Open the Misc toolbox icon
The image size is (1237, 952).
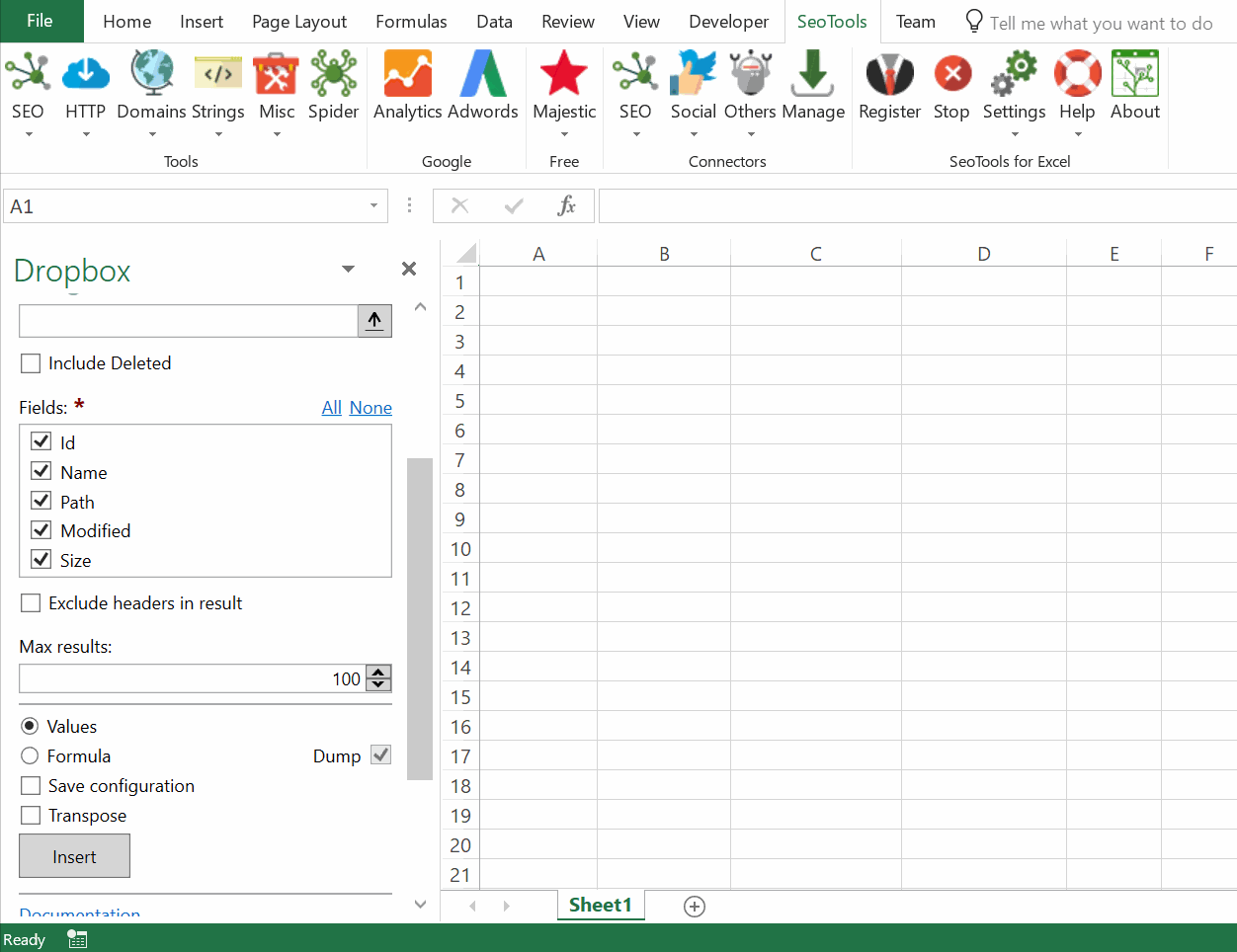[277, 73]
